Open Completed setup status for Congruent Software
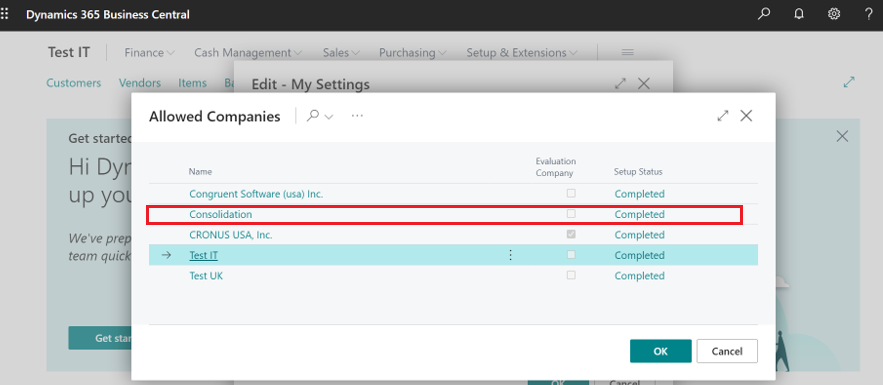883x385 pixels. click(639, 194)
